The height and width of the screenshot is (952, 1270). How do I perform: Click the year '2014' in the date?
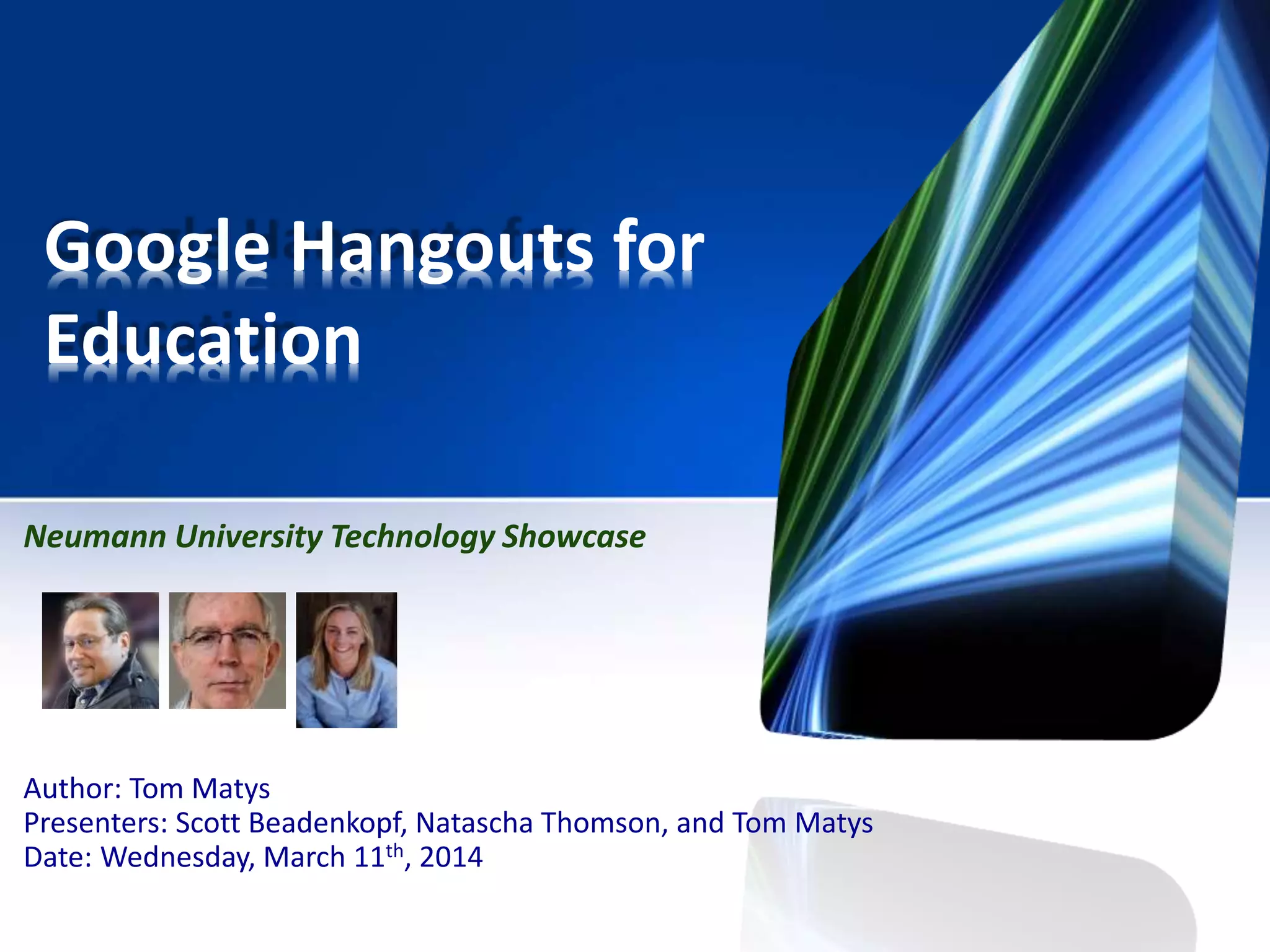tap(451, 857)
